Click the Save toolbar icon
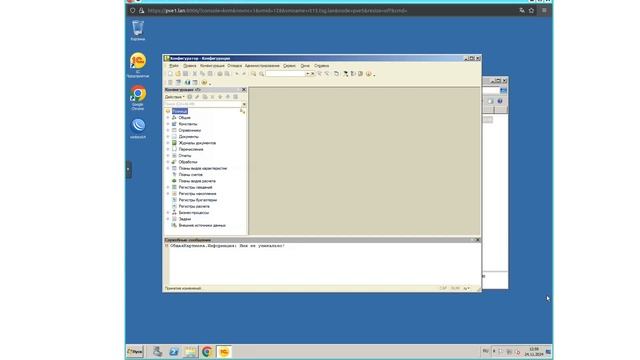This screenshot has height=360, width=640. (185, 74)
